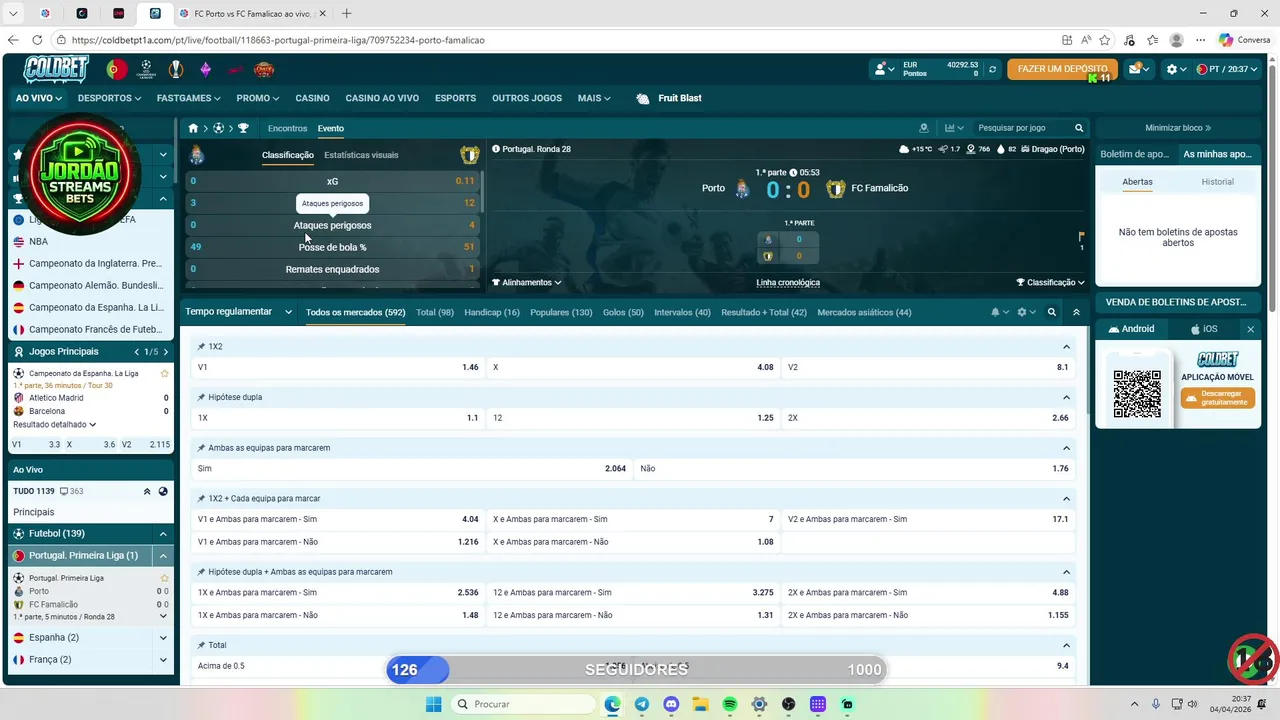Go to next Jogos Principais item

165,352
